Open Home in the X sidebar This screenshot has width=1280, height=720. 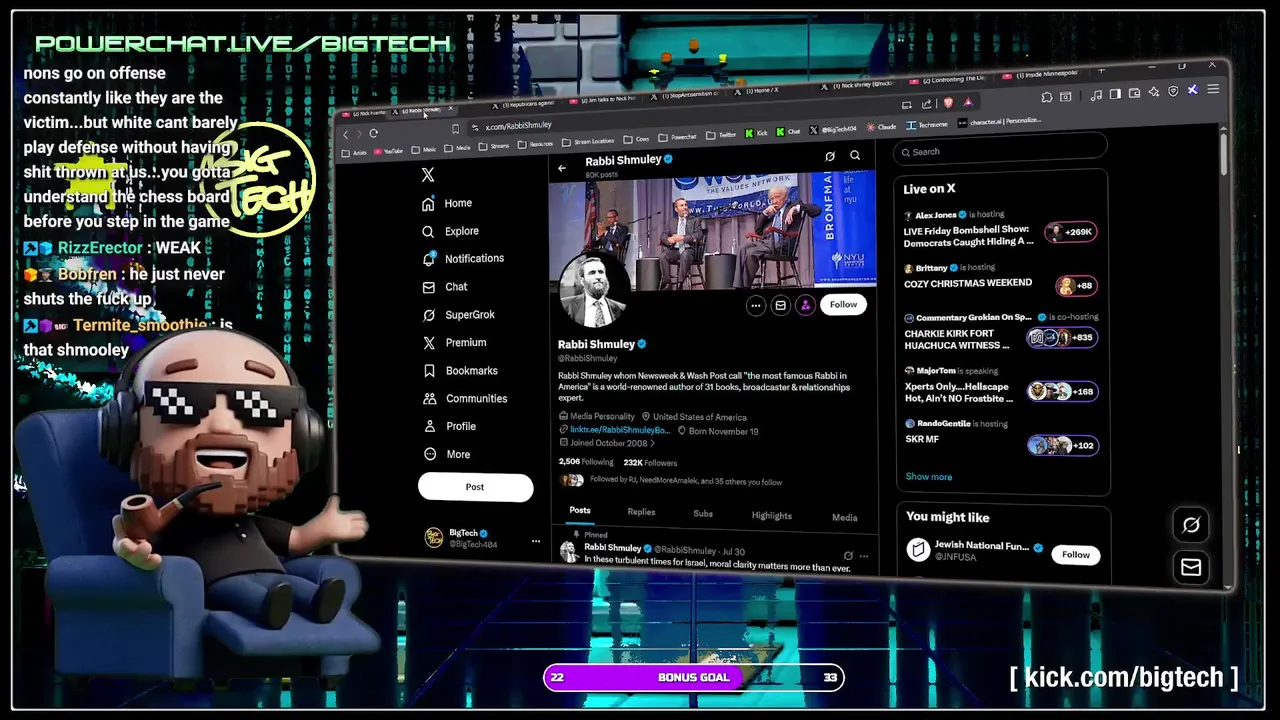[x=447, y=203]
